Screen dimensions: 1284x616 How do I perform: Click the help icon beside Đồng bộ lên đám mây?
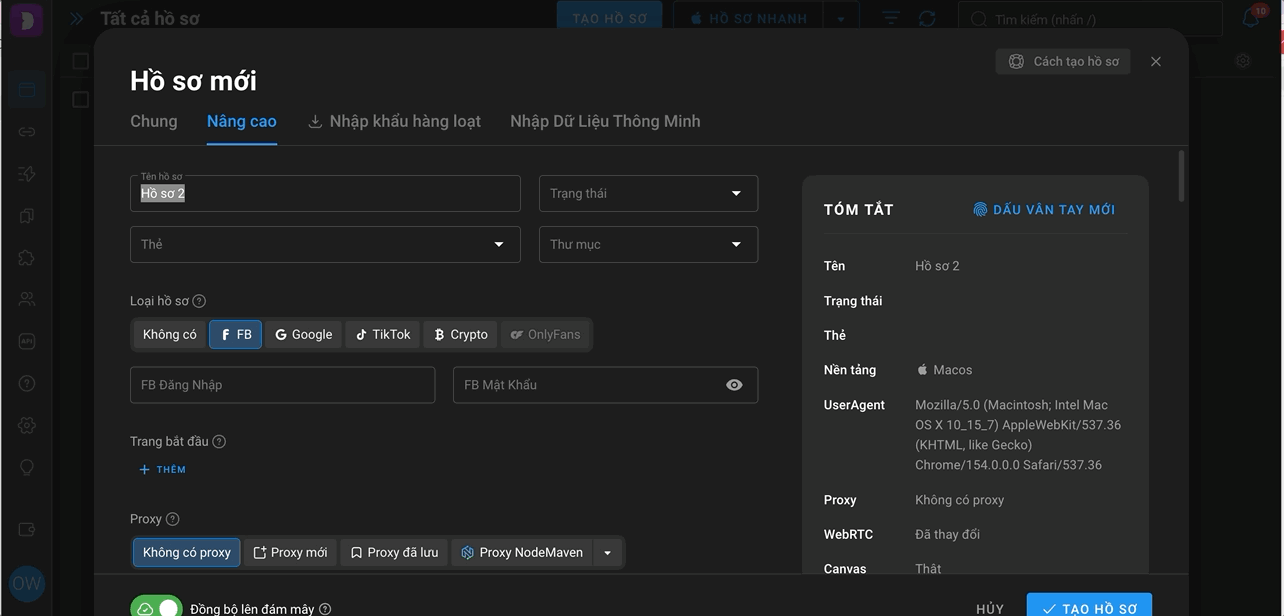pos(325,609)
